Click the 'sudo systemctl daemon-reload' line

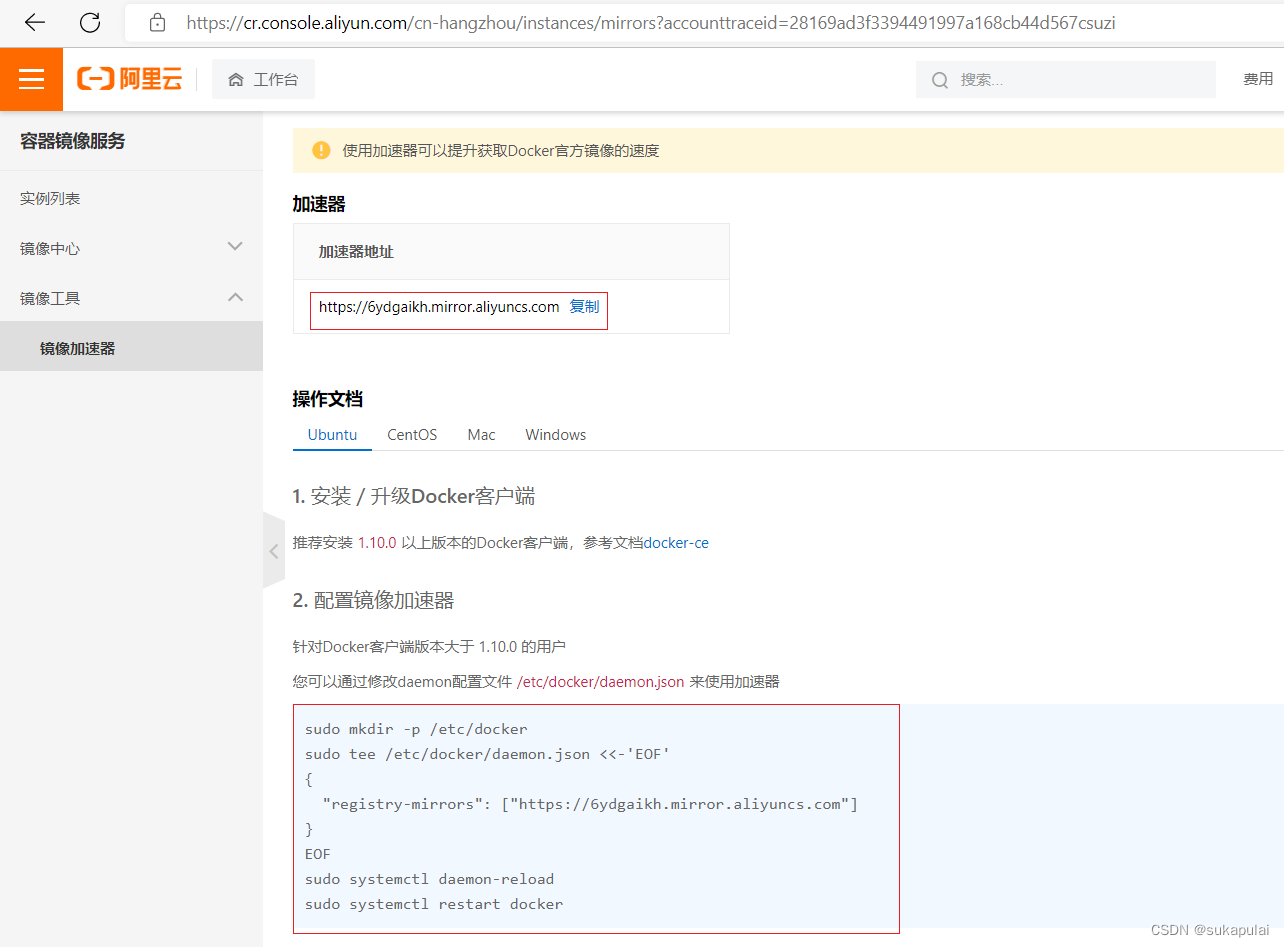pyautogui.click(x=429, y=879)
